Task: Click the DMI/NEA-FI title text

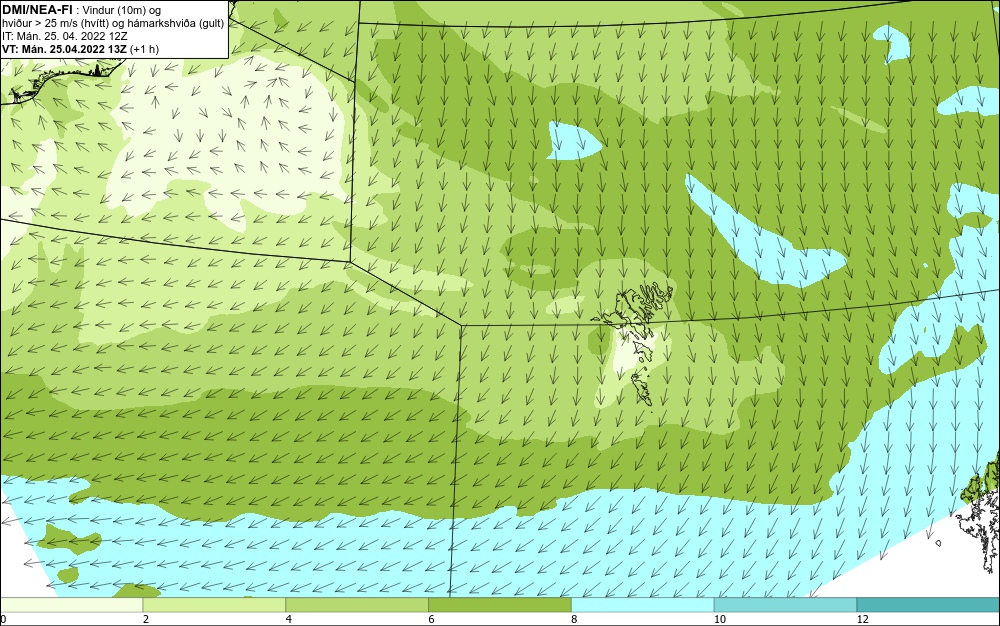Action: point(37,10)
